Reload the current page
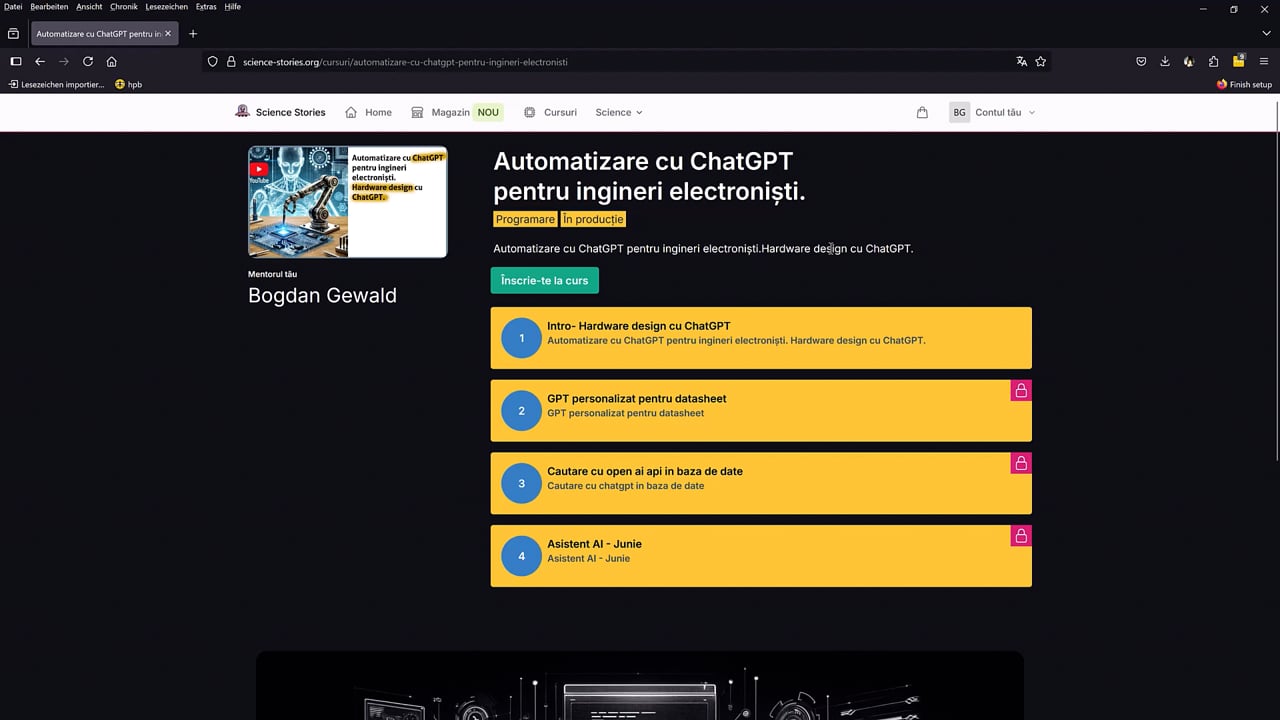This screenshot has width=1280, height=720. point(88,61)
